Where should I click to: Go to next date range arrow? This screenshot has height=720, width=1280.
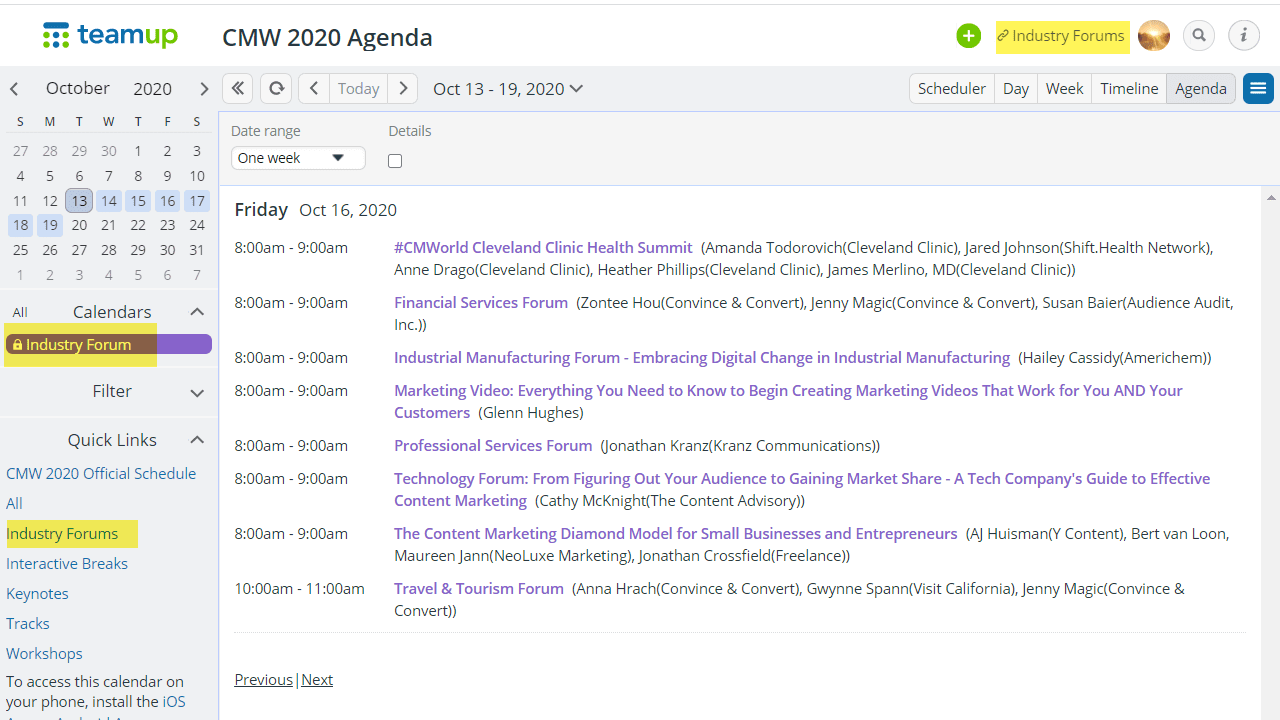[x=403, y=88]
